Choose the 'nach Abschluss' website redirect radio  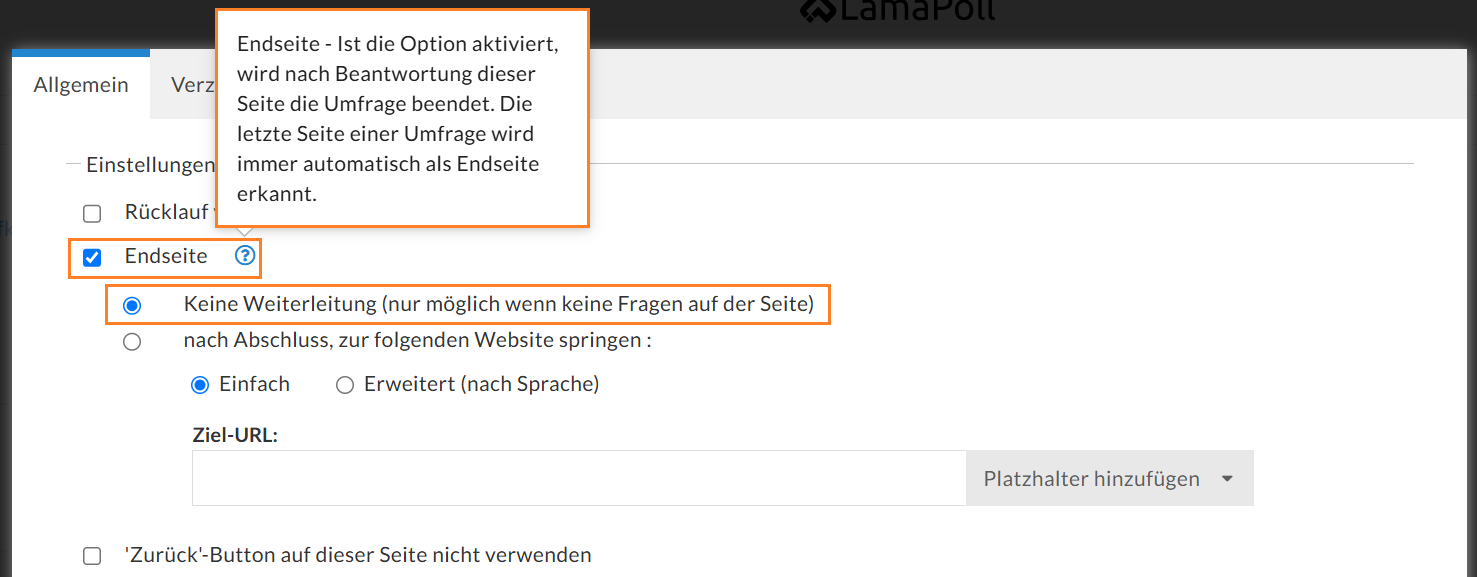(132, 342)
